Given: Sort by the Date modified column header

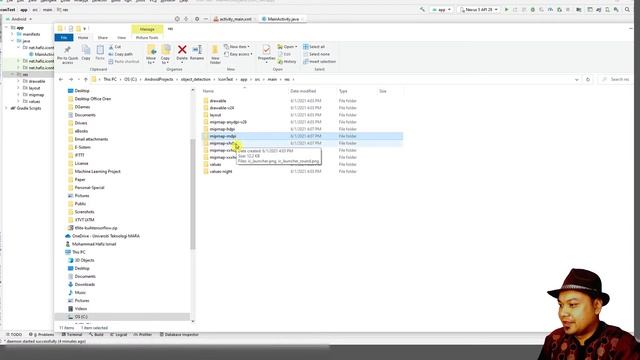Looking at the screenshot, I should pos(303,91).
